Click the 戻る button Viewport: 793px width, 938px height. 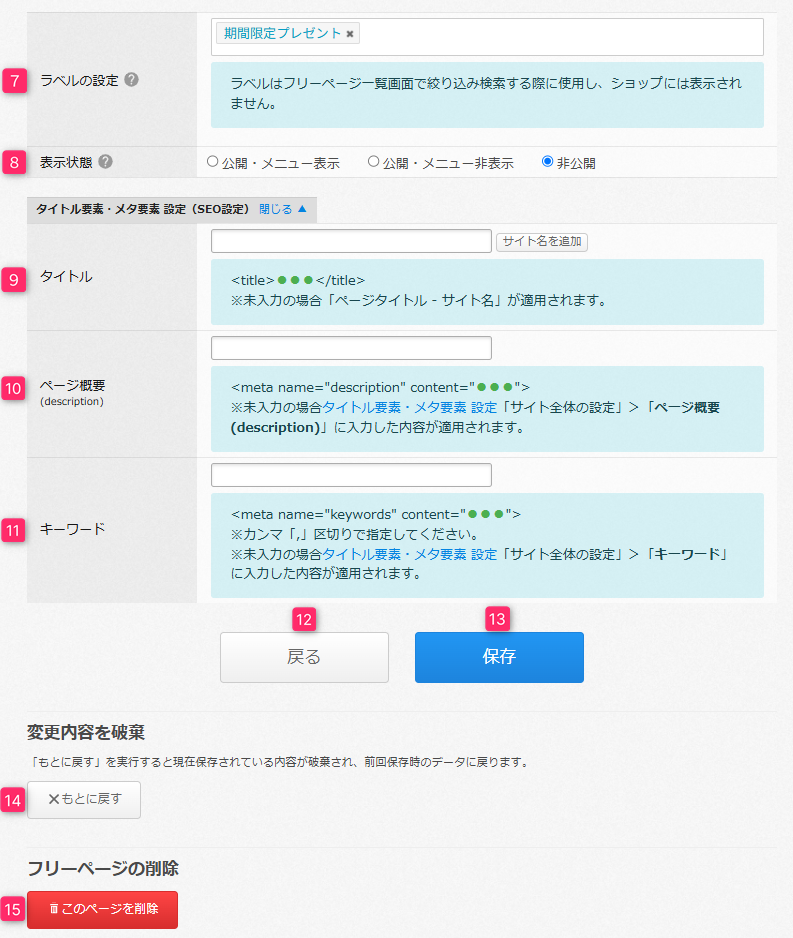[304, 657]
